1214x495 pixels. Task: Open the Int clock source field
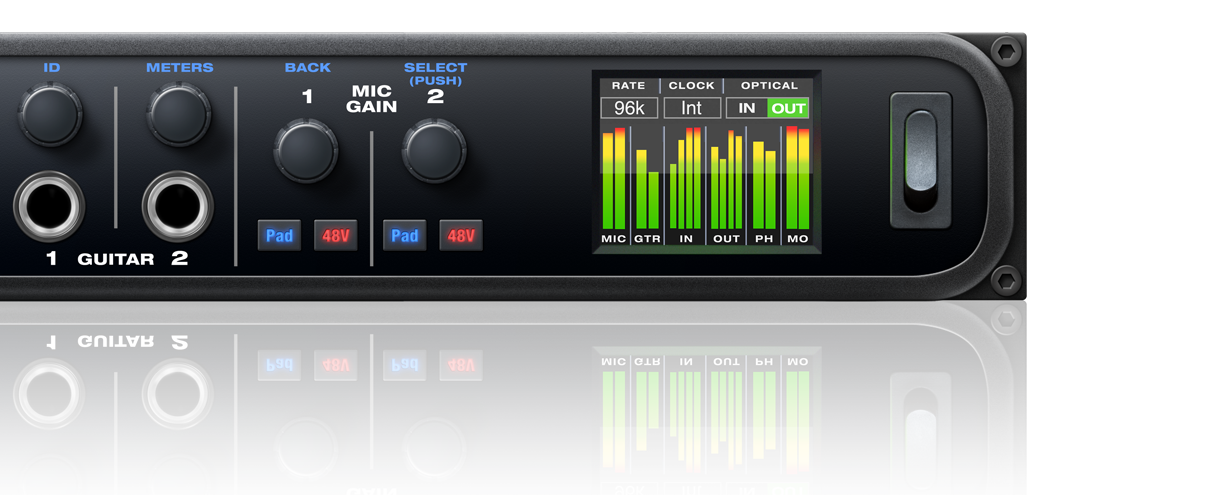(692, 108)
